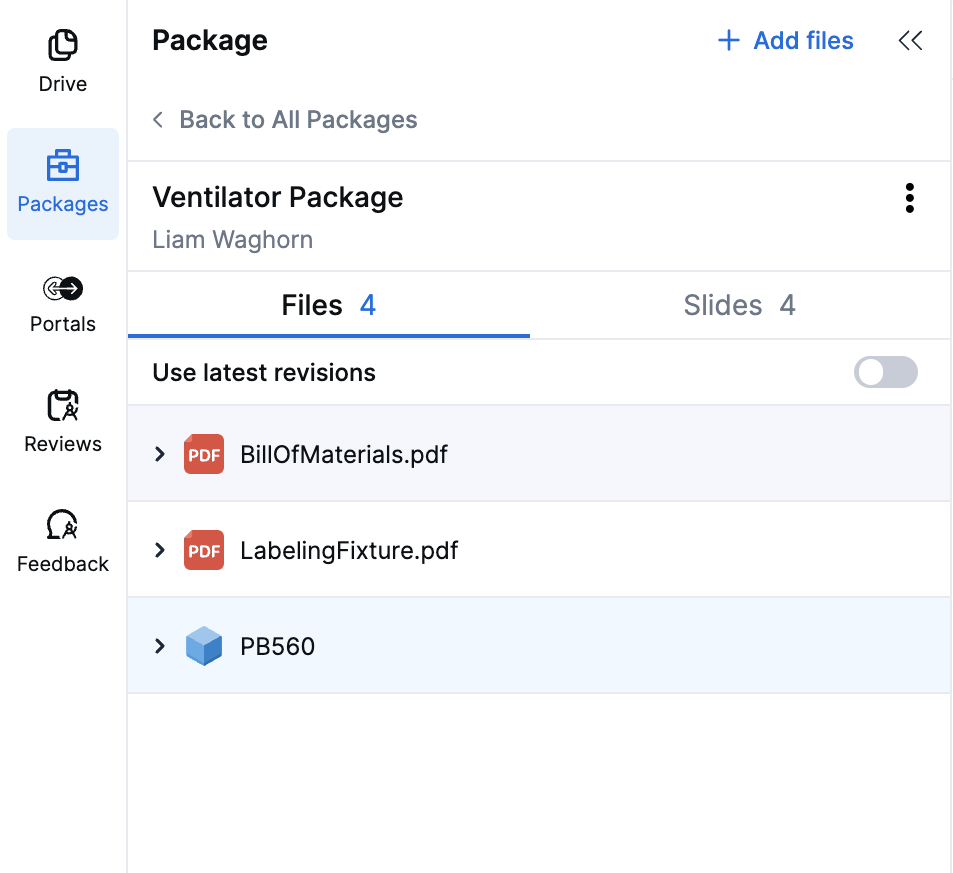The width and height of the screenshot is (953, 873).
Task: Go to Reviews clipboard icon
Action: click(63, 405)
